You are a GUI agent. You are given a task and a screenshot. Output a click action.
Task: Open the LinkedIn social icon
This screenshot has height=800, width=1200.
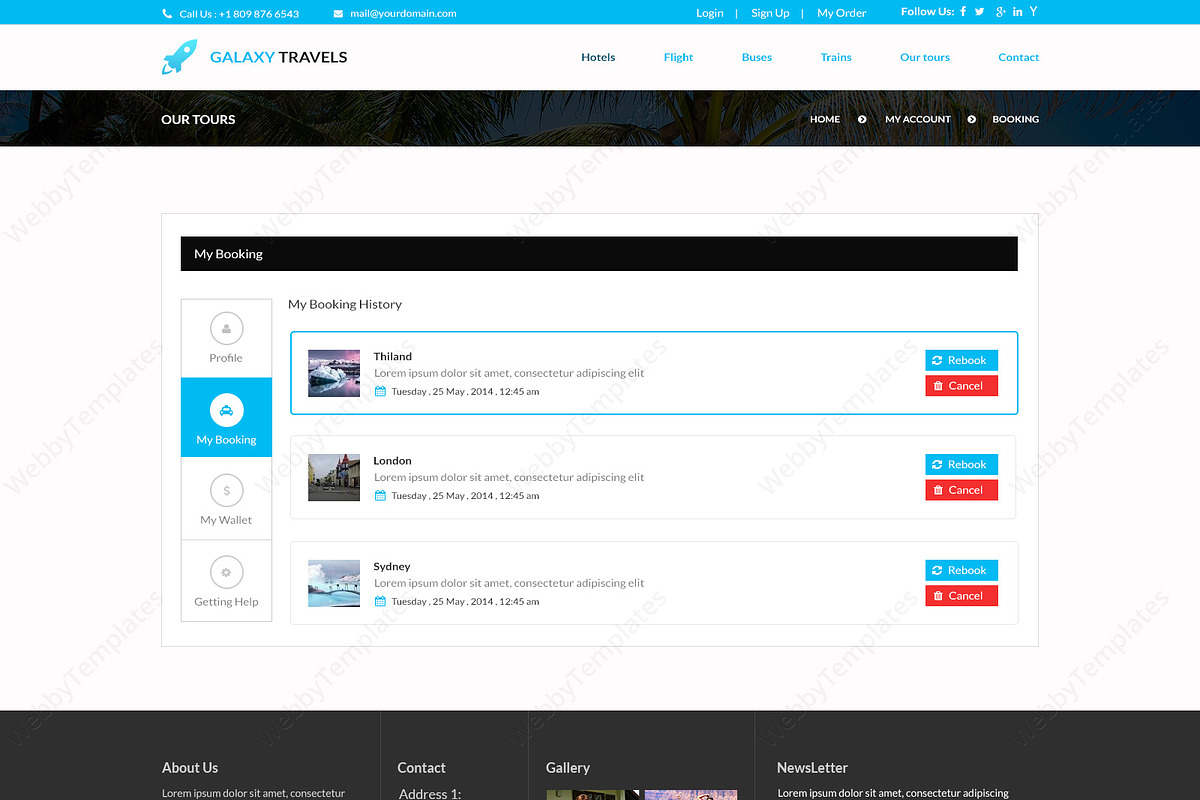click(x=1017, y=12)
